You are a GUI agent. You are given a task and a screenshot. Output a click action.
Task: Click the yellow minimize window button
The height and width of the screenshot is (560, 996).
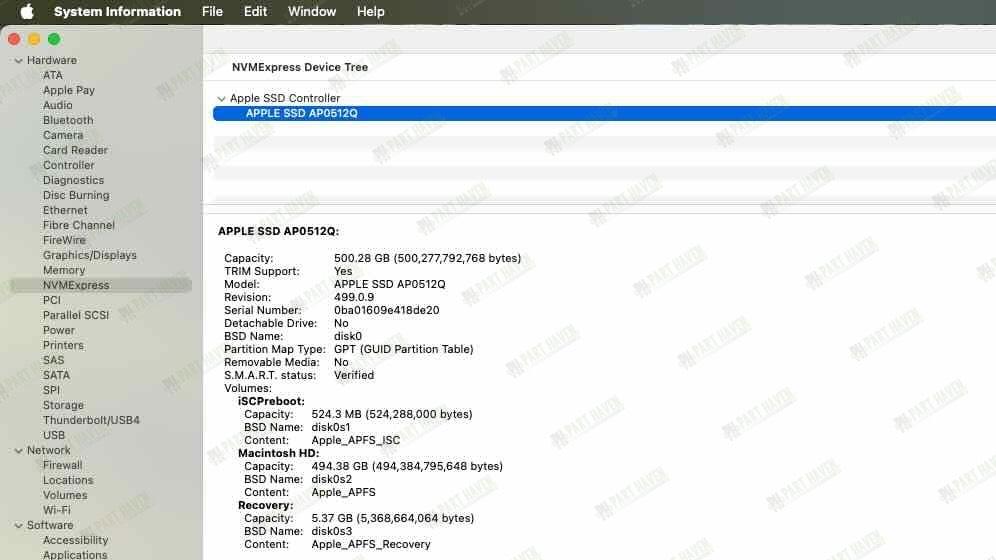34,39
